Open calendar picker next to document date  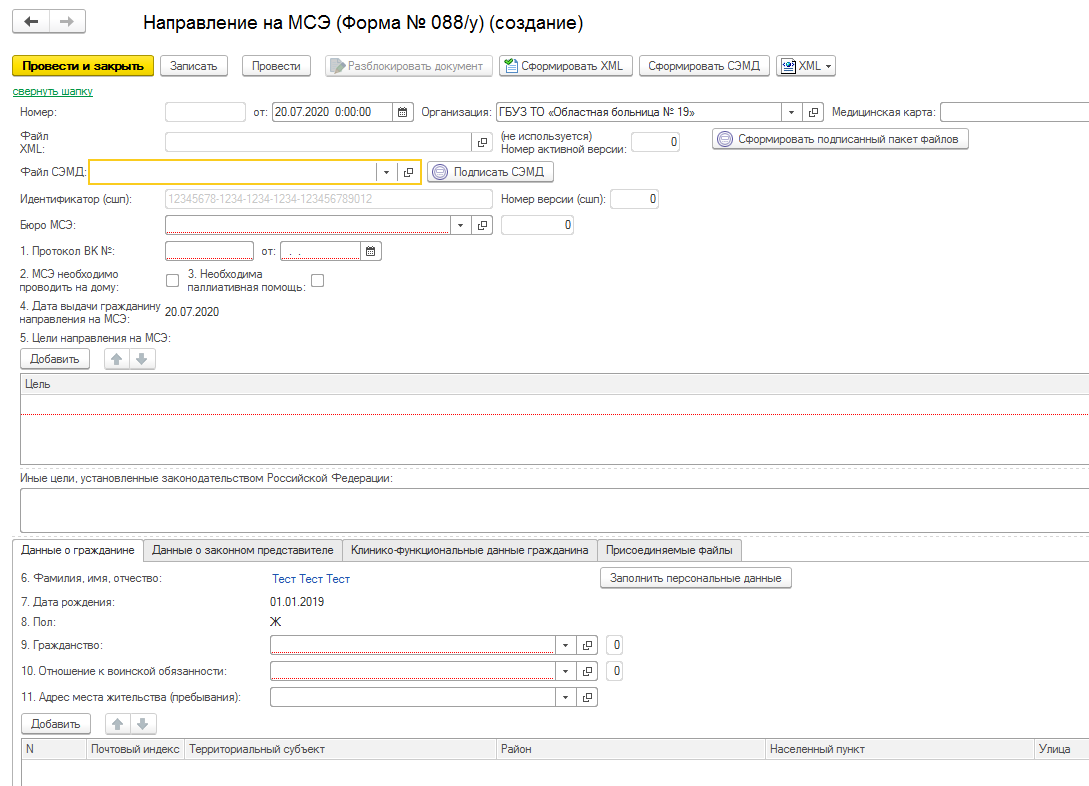402,112
